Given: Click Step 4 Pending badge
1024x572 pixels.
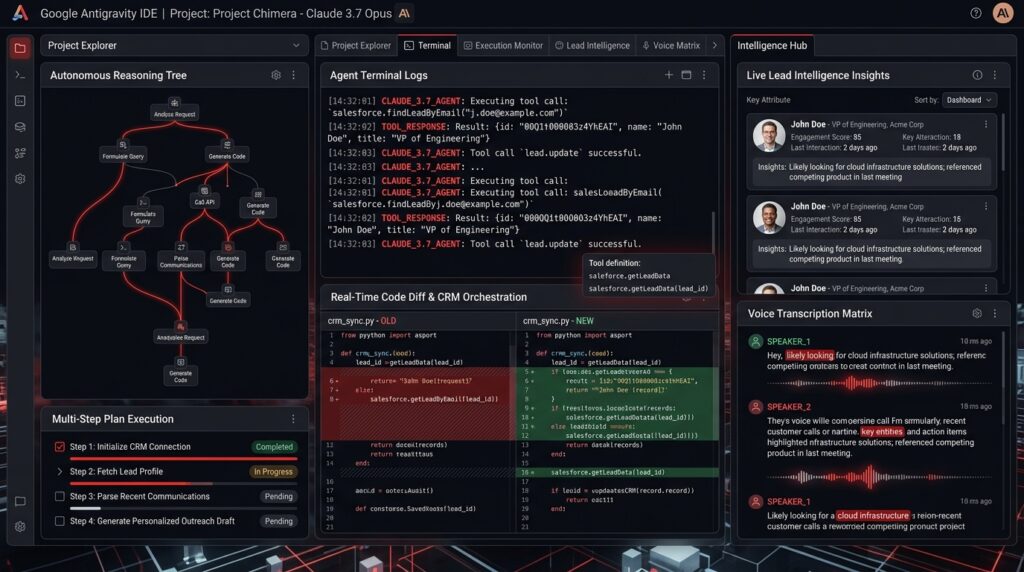Looking at the screenshot, I should [279, 521].
